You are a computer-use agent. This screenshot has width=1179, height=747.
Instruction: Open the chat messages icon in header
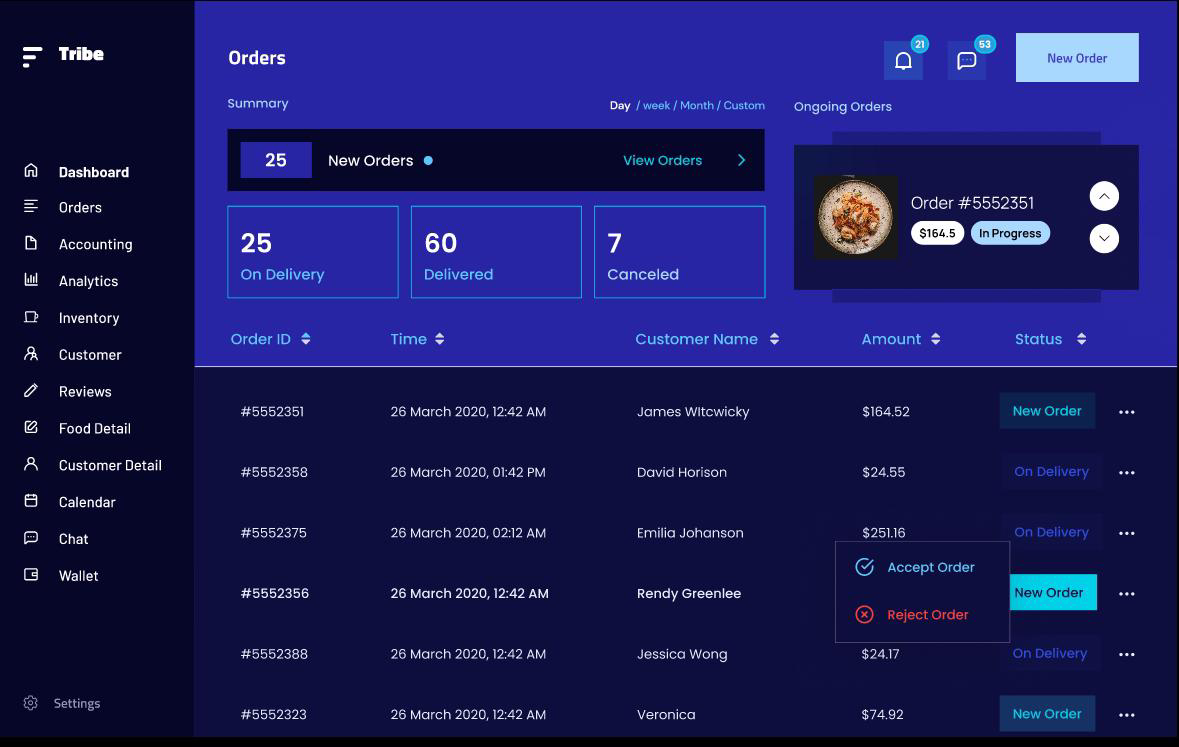click(x=966, y=60)
